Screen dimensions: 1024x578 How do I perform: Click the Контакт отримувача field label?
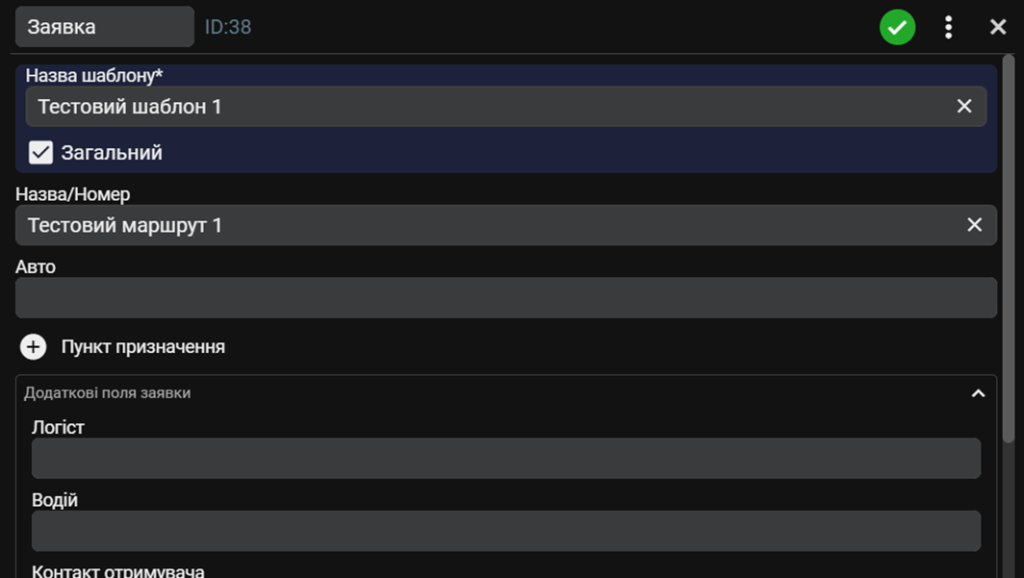pos(118,571)
